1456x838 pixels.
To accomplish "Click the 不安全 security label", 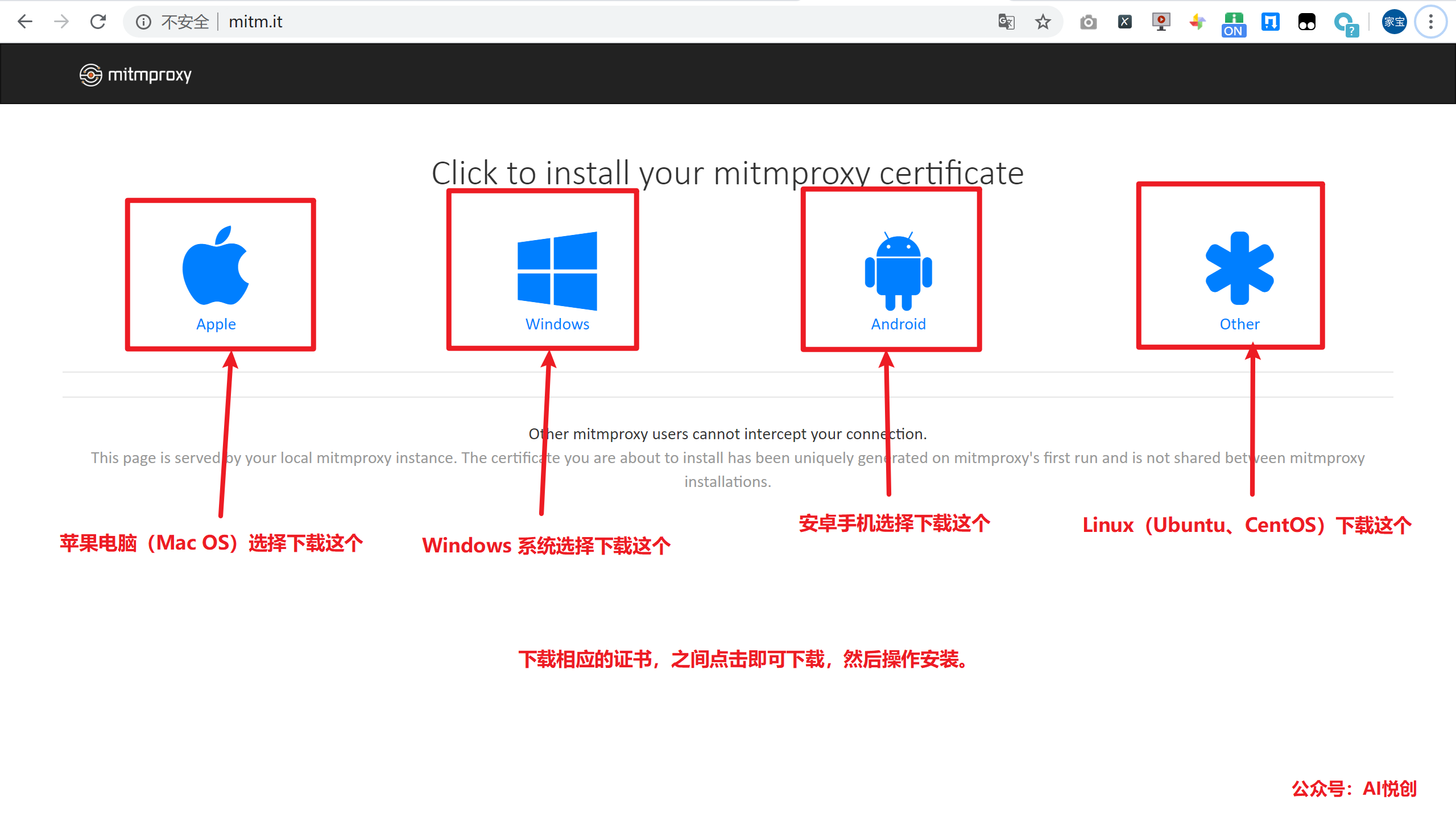I will click(185, 22).
